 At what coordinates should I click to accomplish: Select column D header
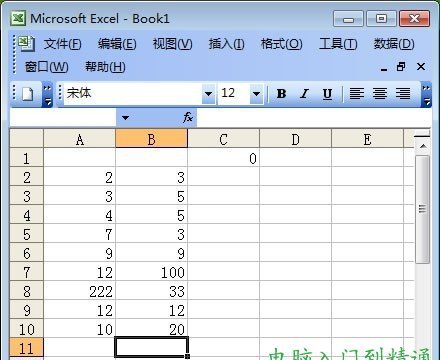[296, 139]
